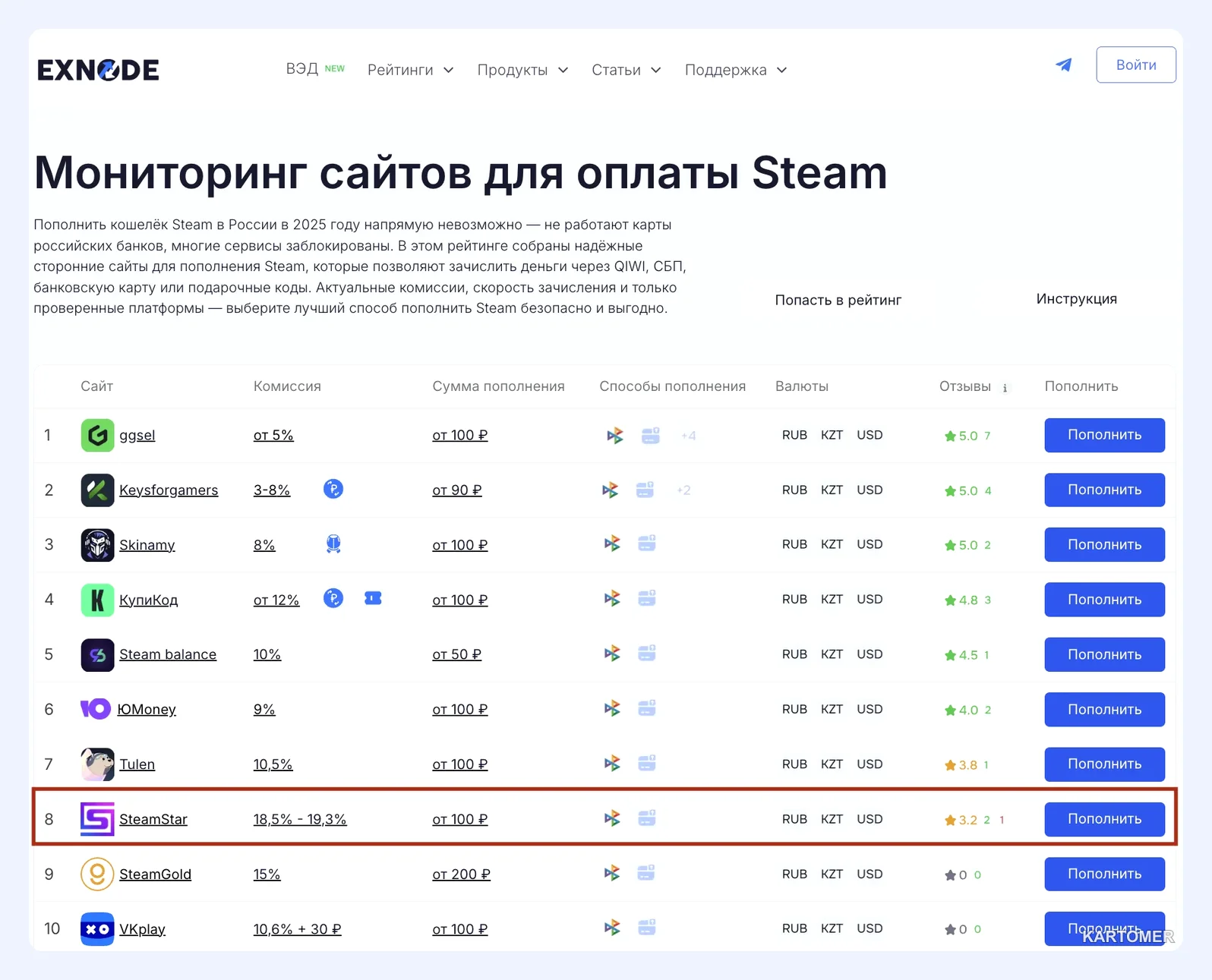Click the Войти login button
The width and height of the screenshot is (1212, 980).
tap(1136, 65)
